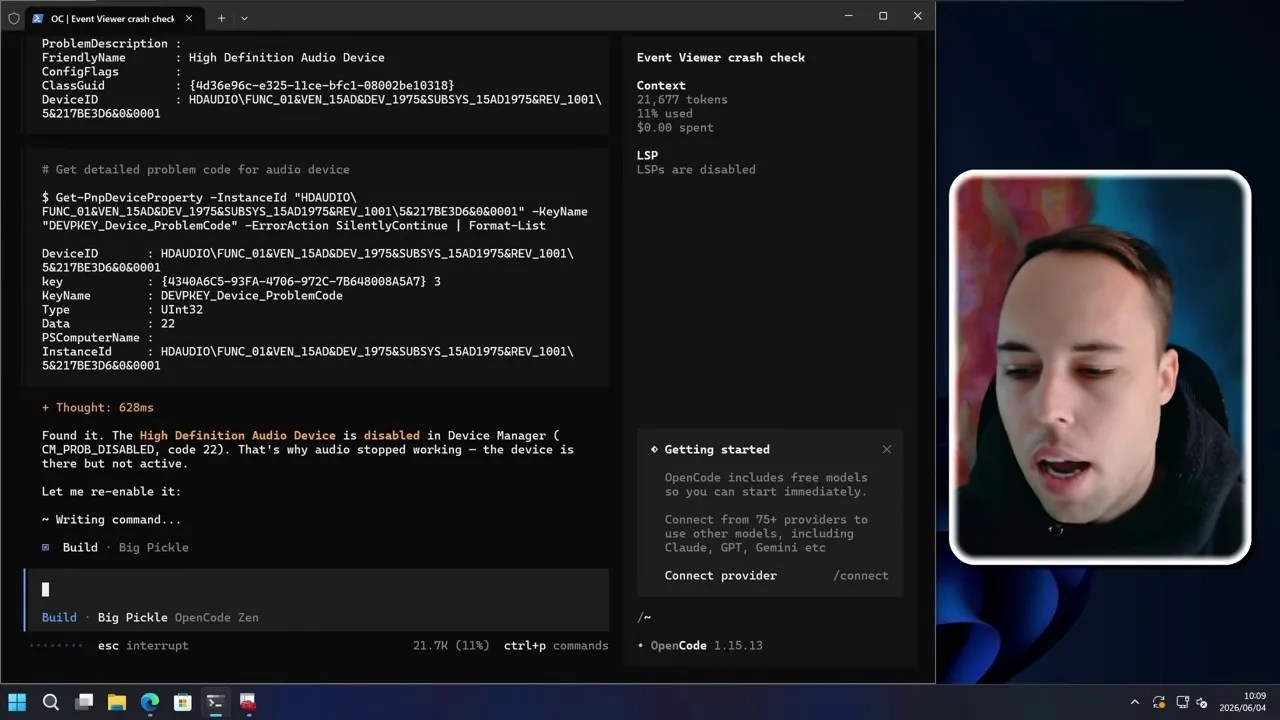Viewport: 1280px width, 720px height.
Task: Expand the Thought: 628ms section
Action: pos(98,407)
